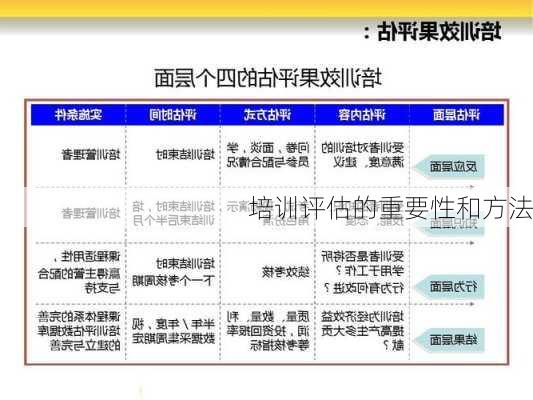Click '培训管理者' in the 反应层面 row
Viewport: 533px width, 400px height.
coord(91,155)
